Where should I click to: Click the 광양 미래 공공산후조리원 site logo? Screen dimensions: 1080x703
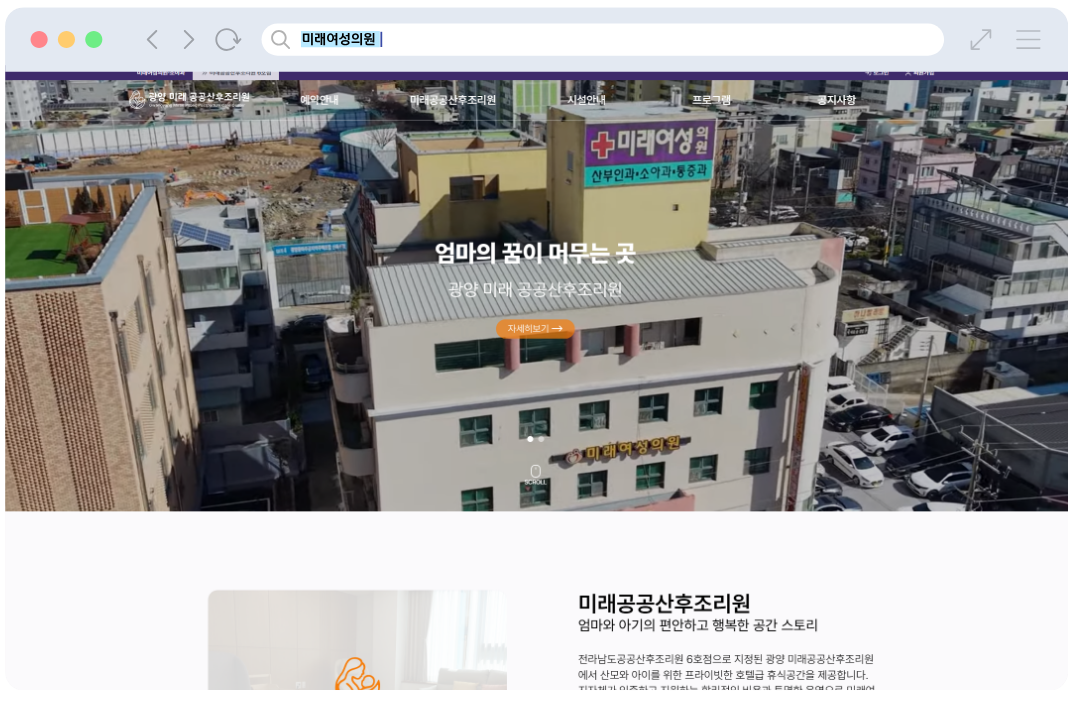click(x=190, y=99)
